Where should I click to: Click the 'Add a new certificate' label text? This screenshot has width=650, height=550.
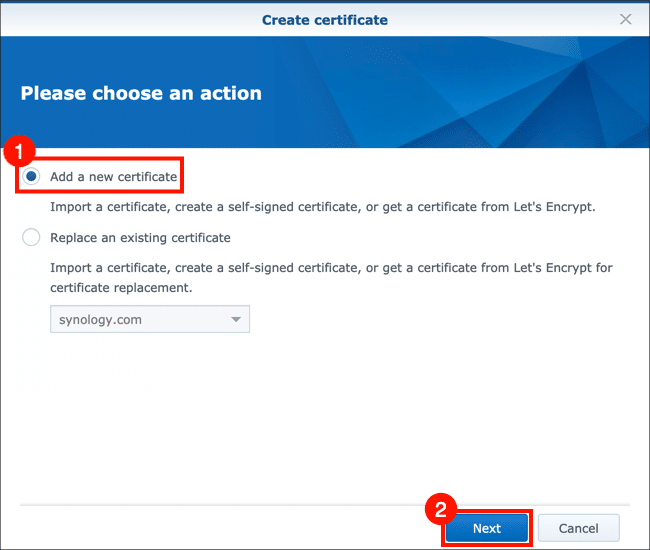(113, 177)
